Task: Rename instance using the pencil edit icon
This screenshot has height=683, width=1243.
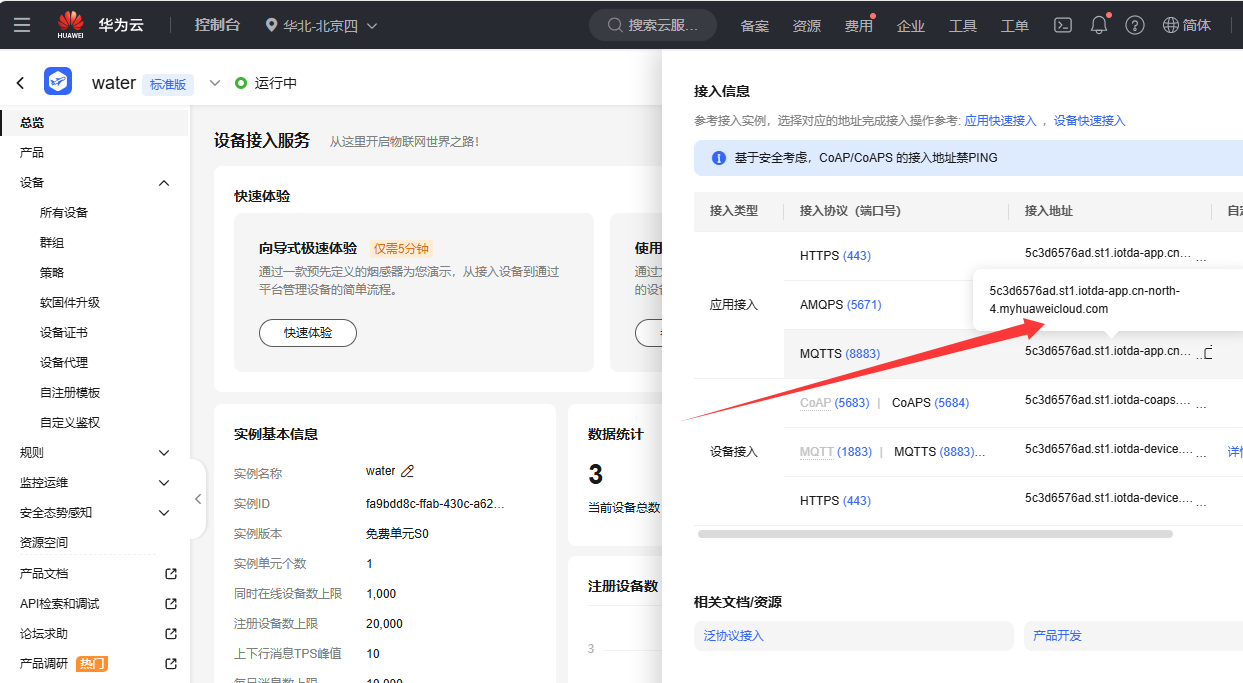Action: (x=407, y=470)
